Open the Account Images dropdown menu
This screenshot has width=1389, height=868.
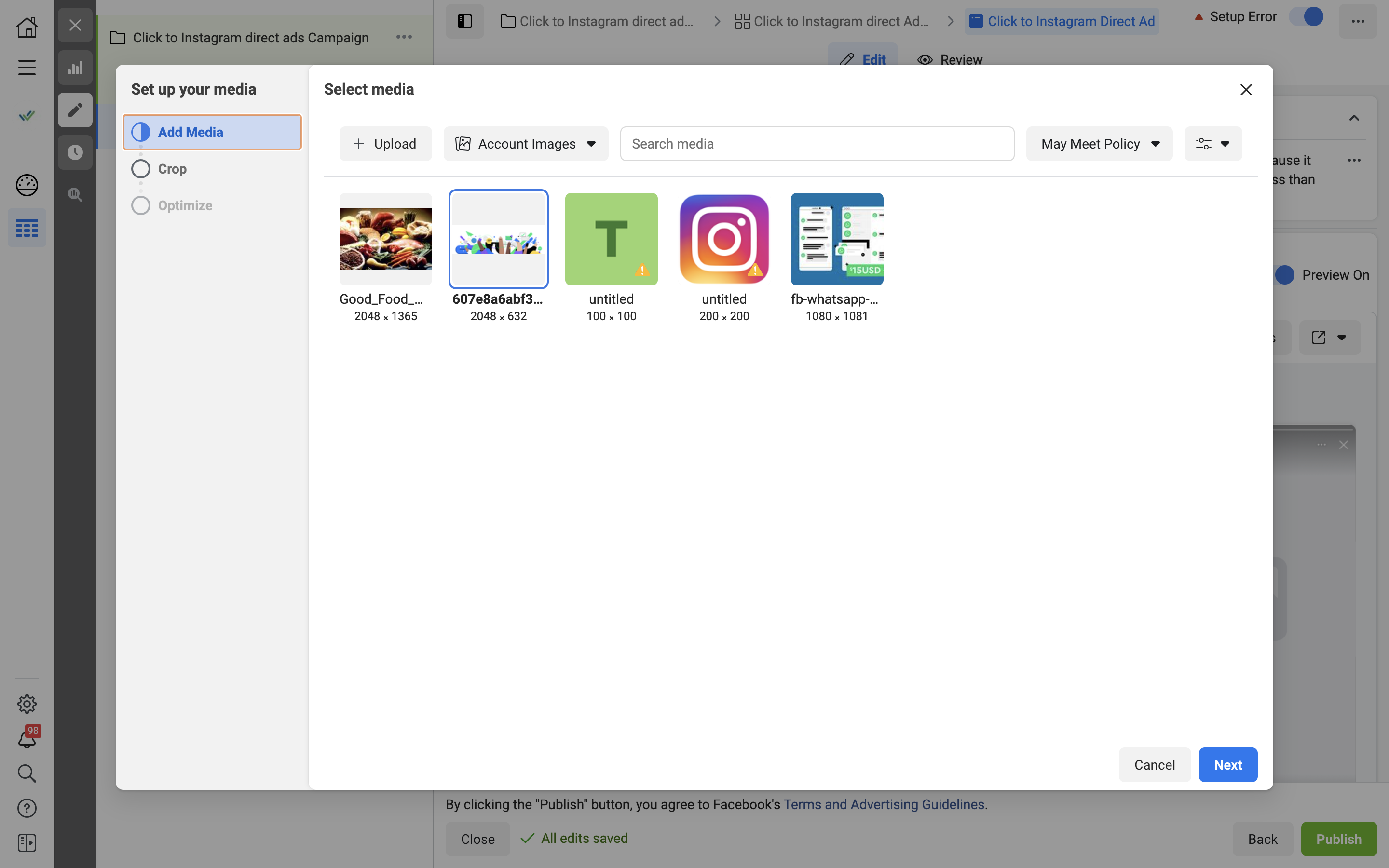click(x=525, y=143)
